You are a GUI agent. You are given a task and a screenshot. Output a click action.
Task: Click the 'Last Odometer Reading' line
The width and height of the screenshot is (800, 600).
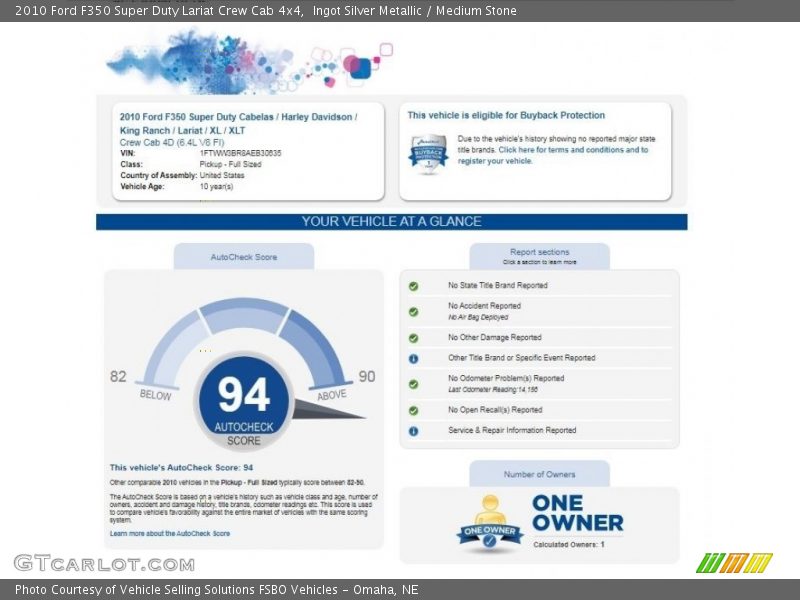point(493,390)
